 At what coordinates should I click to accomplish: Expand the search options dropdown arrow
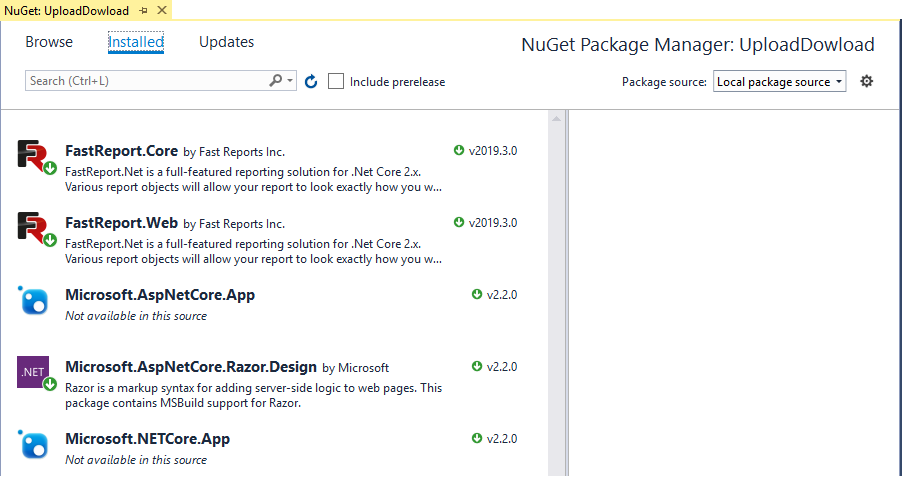coord(290,81)
